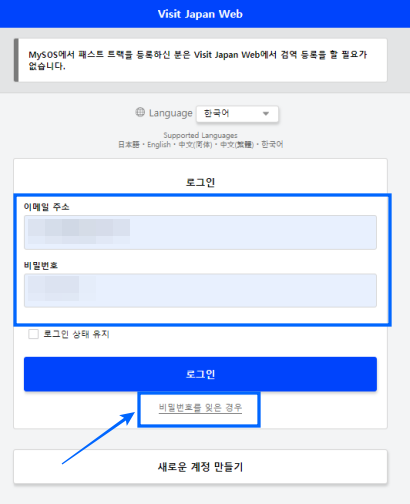Image resolution: width=410 pixels, height=504 pixels.
Task: Click the 로그인 상태 유지 label text
Action: coord(77,334)
